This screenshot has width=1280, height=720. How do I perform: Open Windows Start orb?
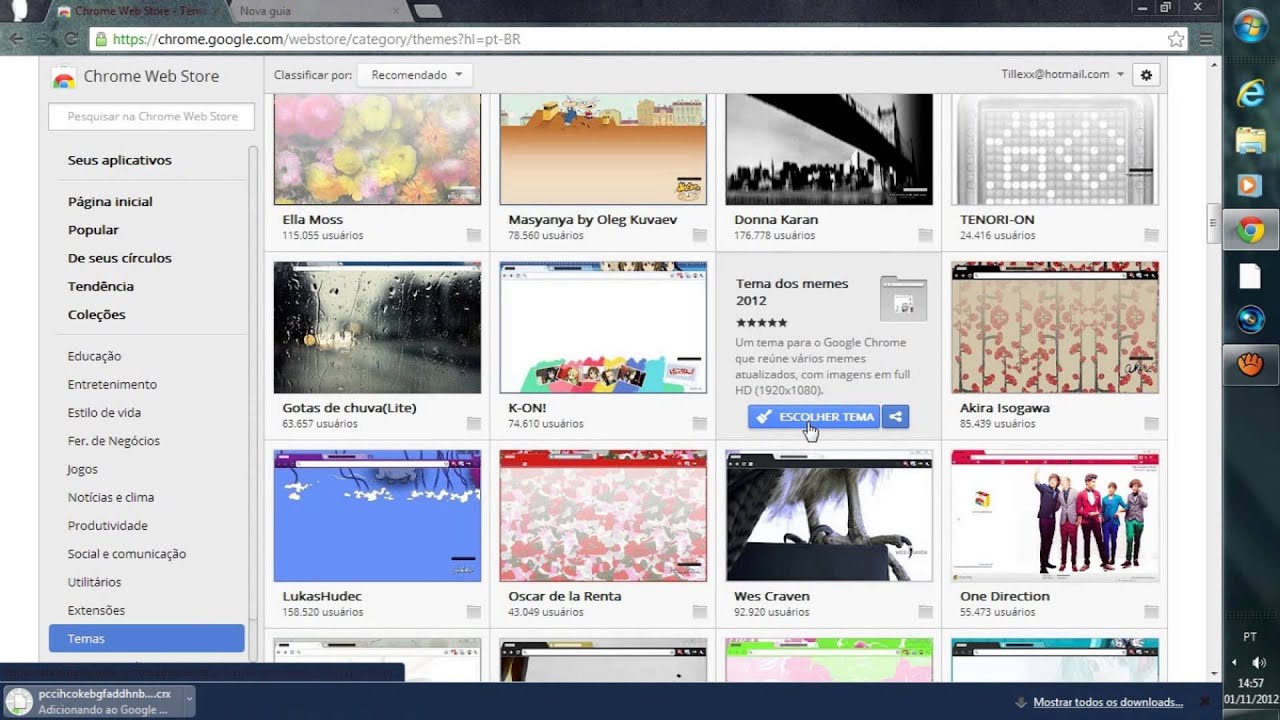(1251, 26)
